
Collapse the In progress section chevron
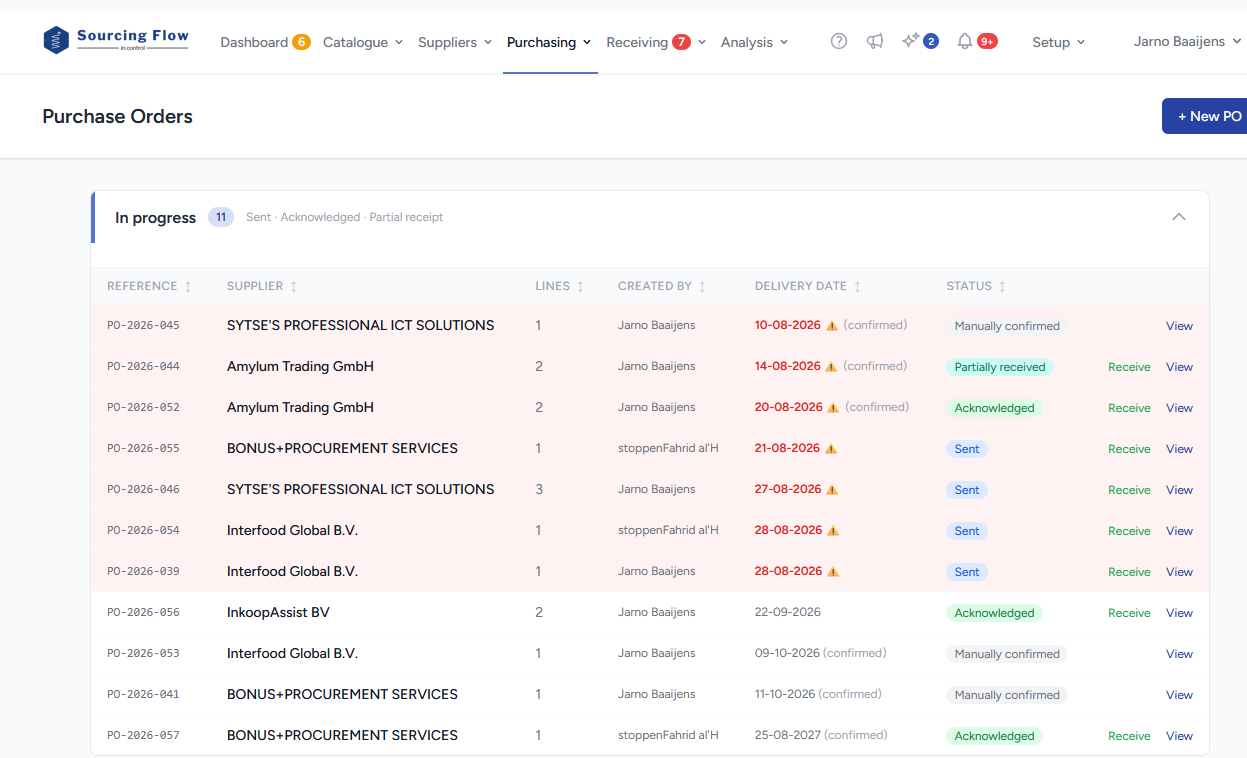point(1179,217)
